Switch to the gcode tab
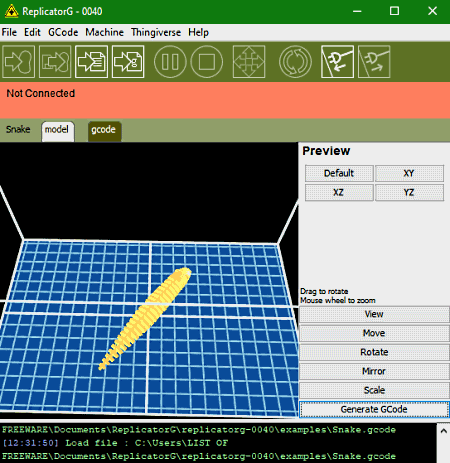The width and height of the screenshot is (450, 463). click(104, 131)
